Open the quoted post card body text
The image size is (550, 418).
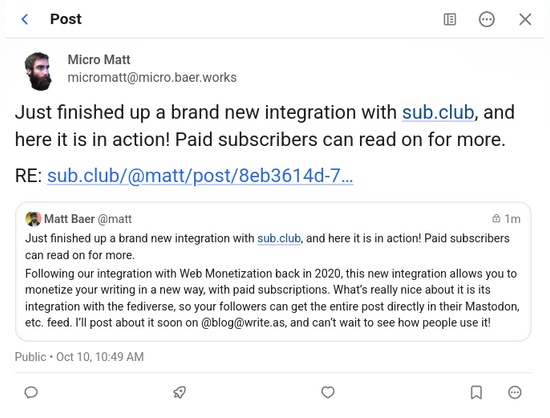[x=272, y=280]
